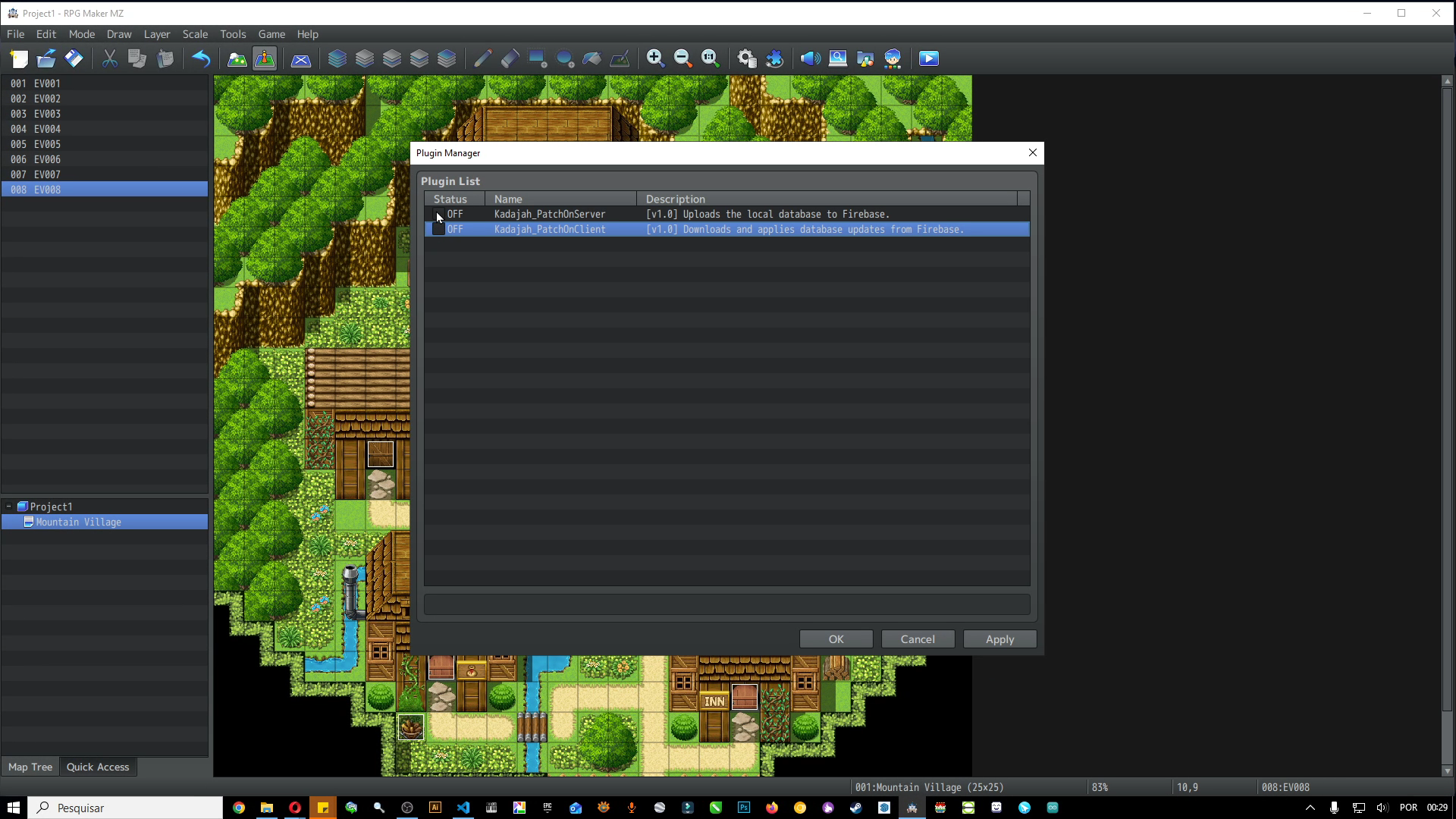Close the Plugin Manager dialog
The image size is (1456, 819).
[1032, 152]
